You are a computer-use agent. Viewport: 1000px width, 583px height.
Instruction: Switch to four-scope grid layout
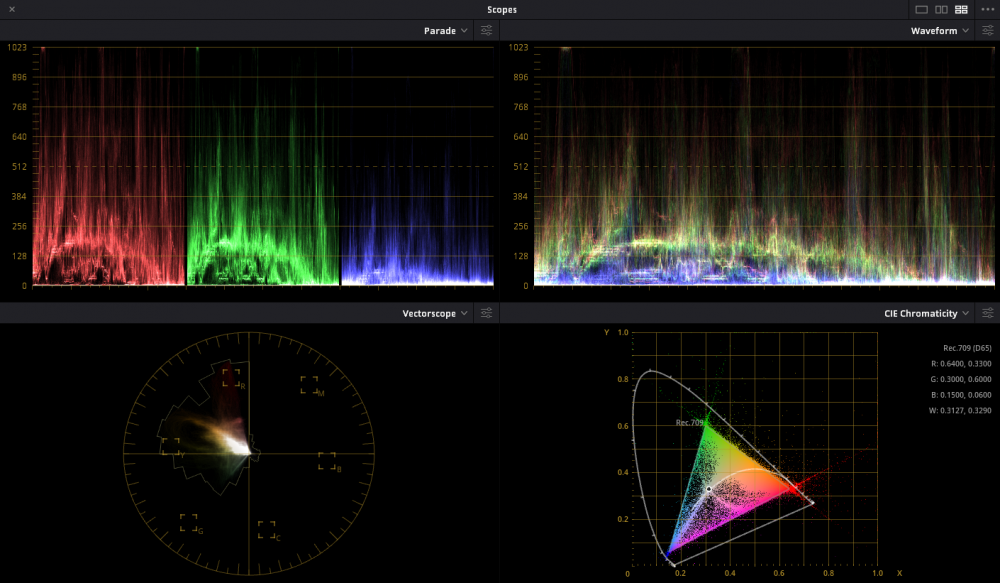pyautogui.click(x=961, y=9)
